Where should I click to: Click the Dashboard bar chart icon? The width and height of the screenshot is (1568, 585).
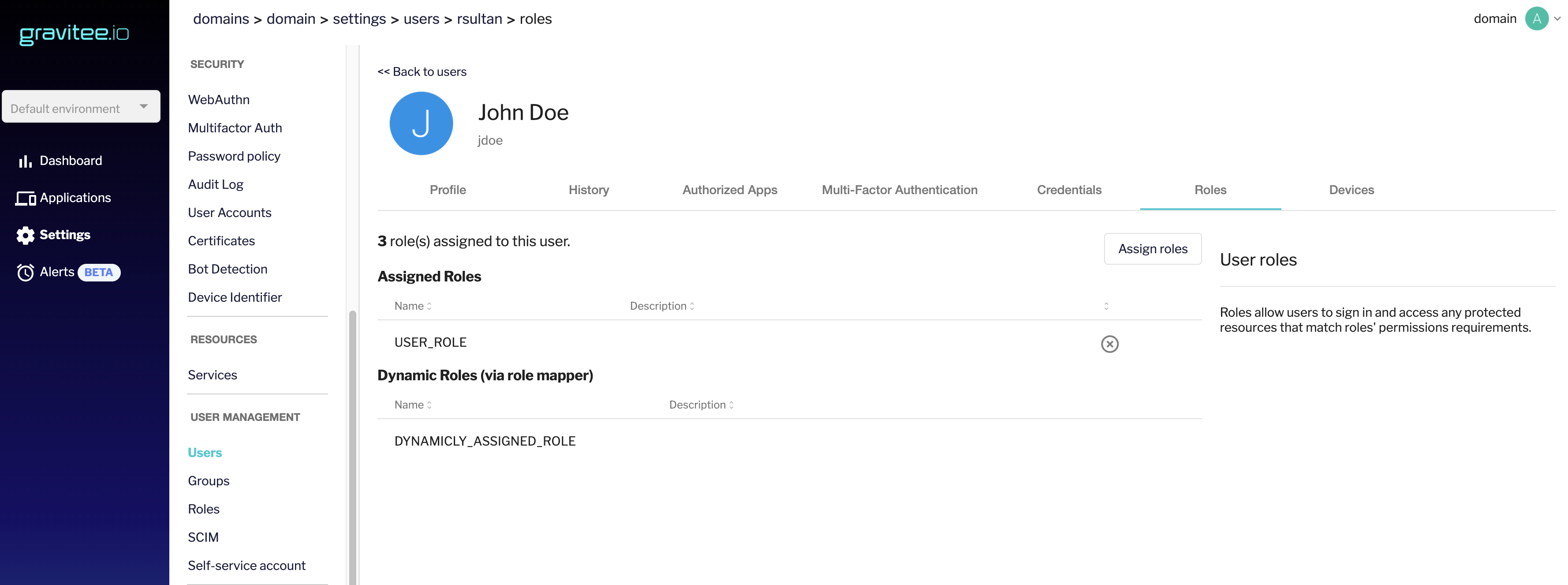coord(25,161)
